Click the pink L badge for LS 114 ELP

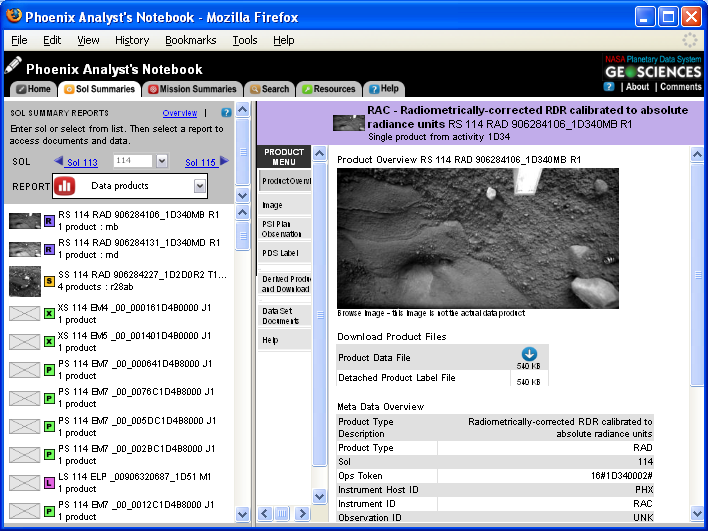coord(49,483)
